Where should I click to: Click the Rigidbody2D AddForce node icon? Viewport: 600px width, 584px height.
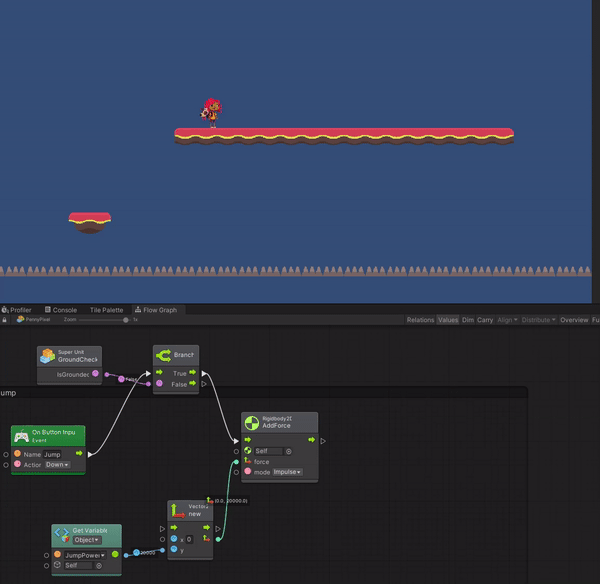(251, 422)
